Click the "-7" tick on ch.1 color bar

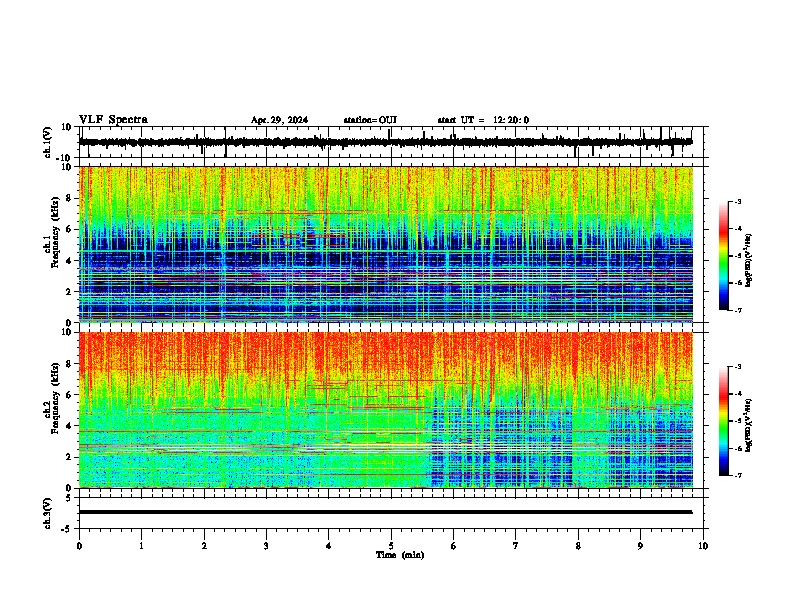(737, 310)
